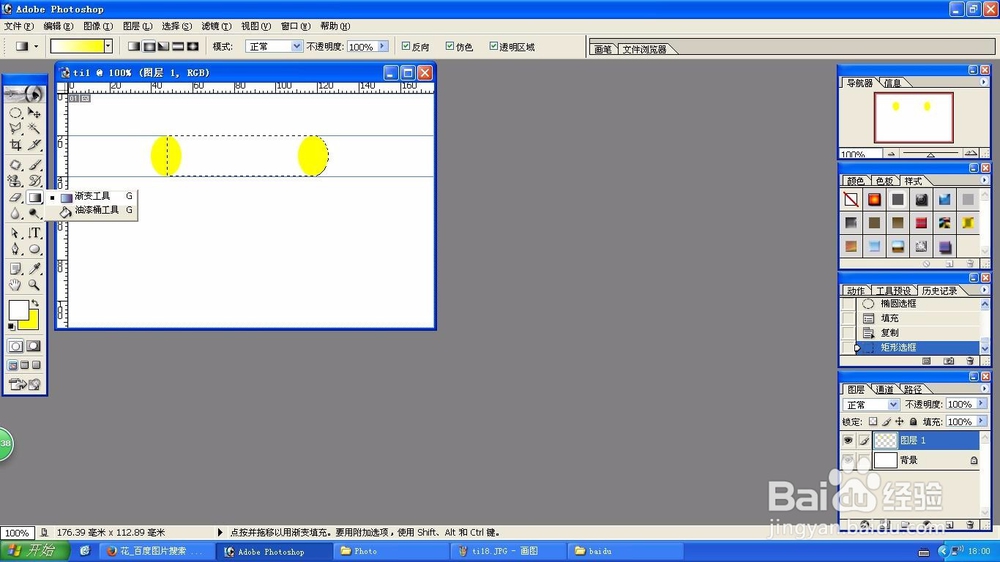Toggle the 透明区域 (transparency) checkbox
1000x562 pixels.
coord(493,46)
